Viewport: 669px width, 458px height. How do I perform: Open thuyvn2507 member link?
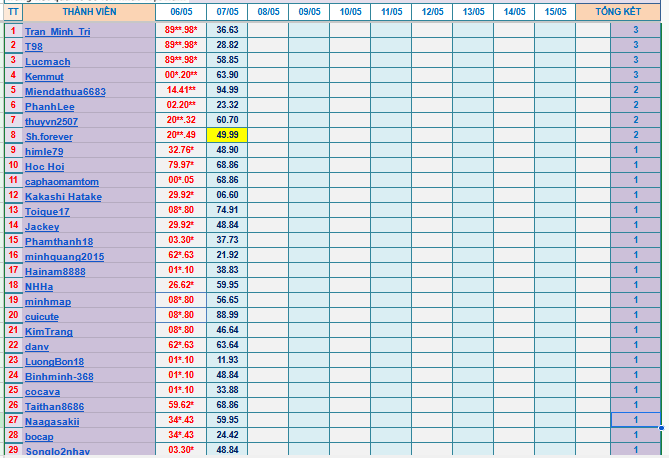click(51, 122)
